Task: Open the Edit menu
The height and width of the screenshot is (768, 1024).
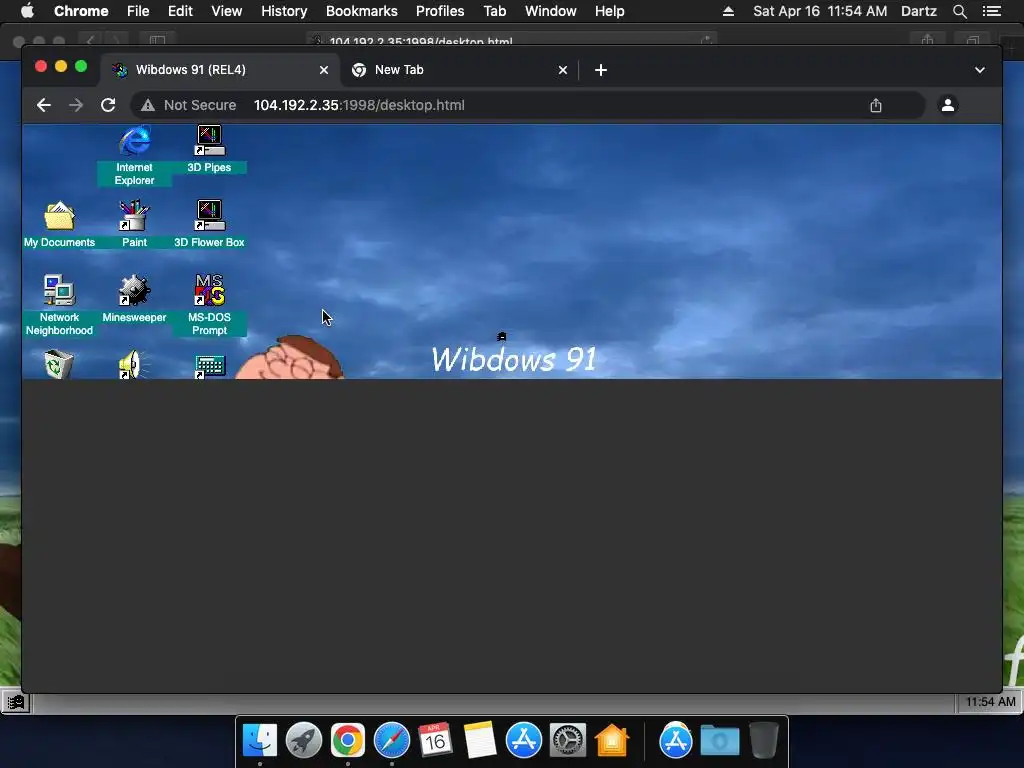Action: pyautogui.click(x=180, y=11)
